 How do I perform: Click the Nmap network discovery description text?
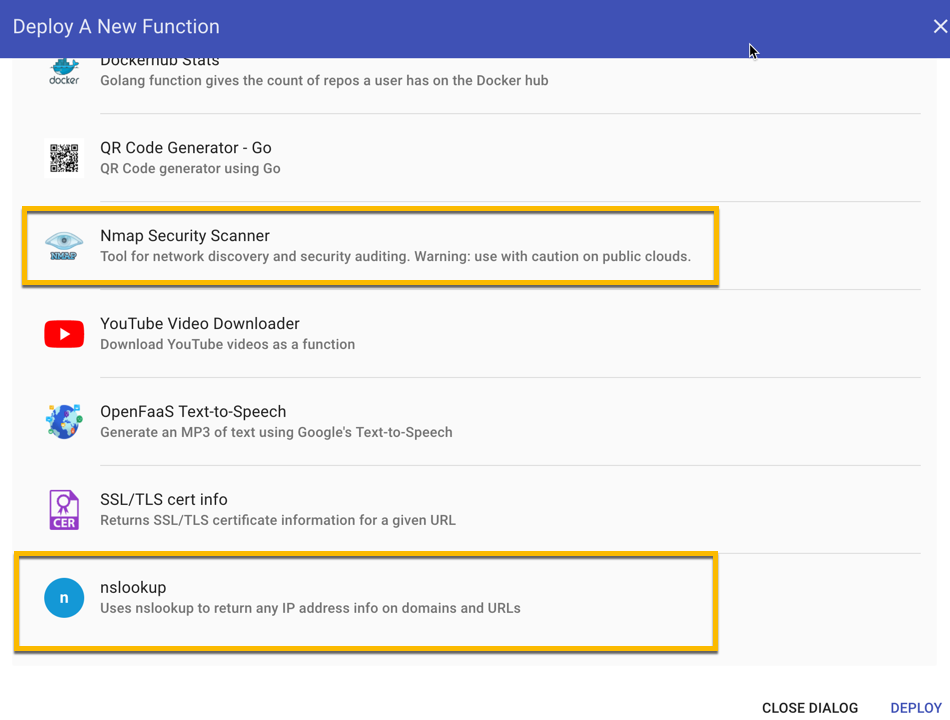395,257
